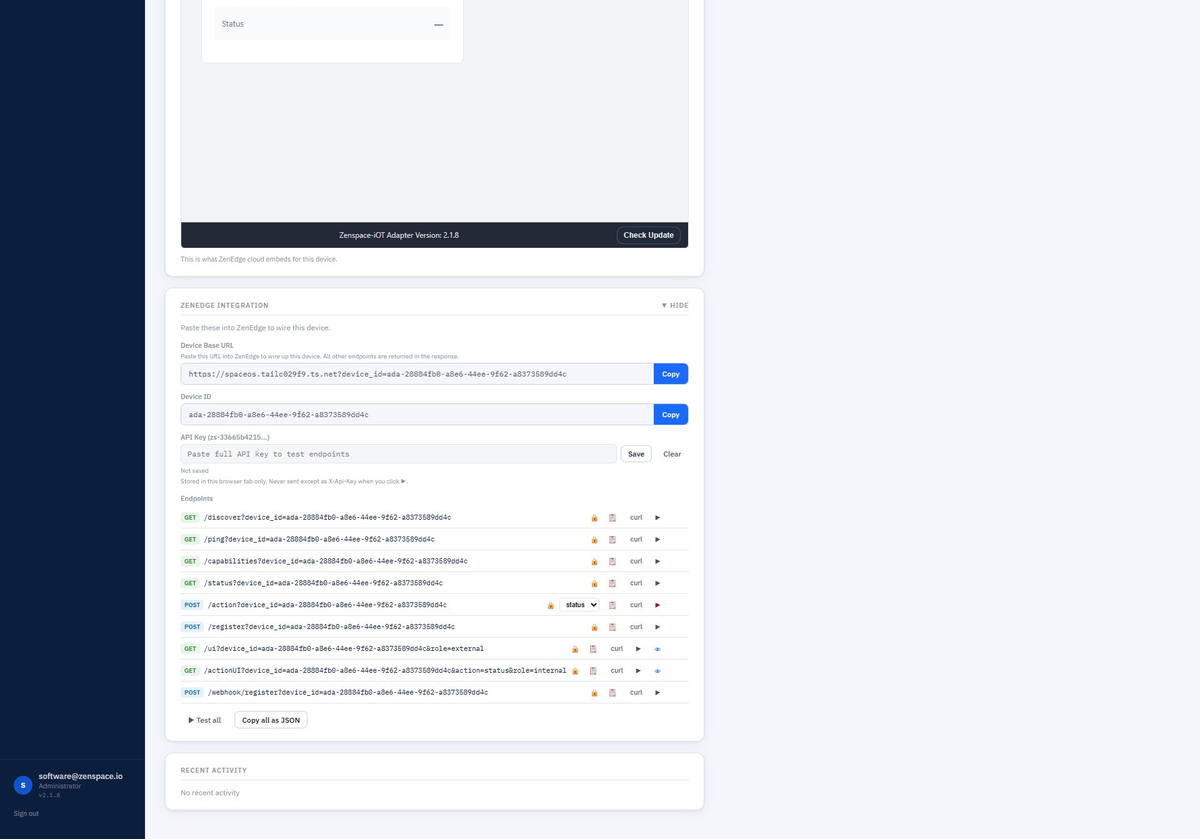The height and width of the screenshot is (839, 1200).
Task: Click the GET badge on /ping row
Action: pos(190,540)
